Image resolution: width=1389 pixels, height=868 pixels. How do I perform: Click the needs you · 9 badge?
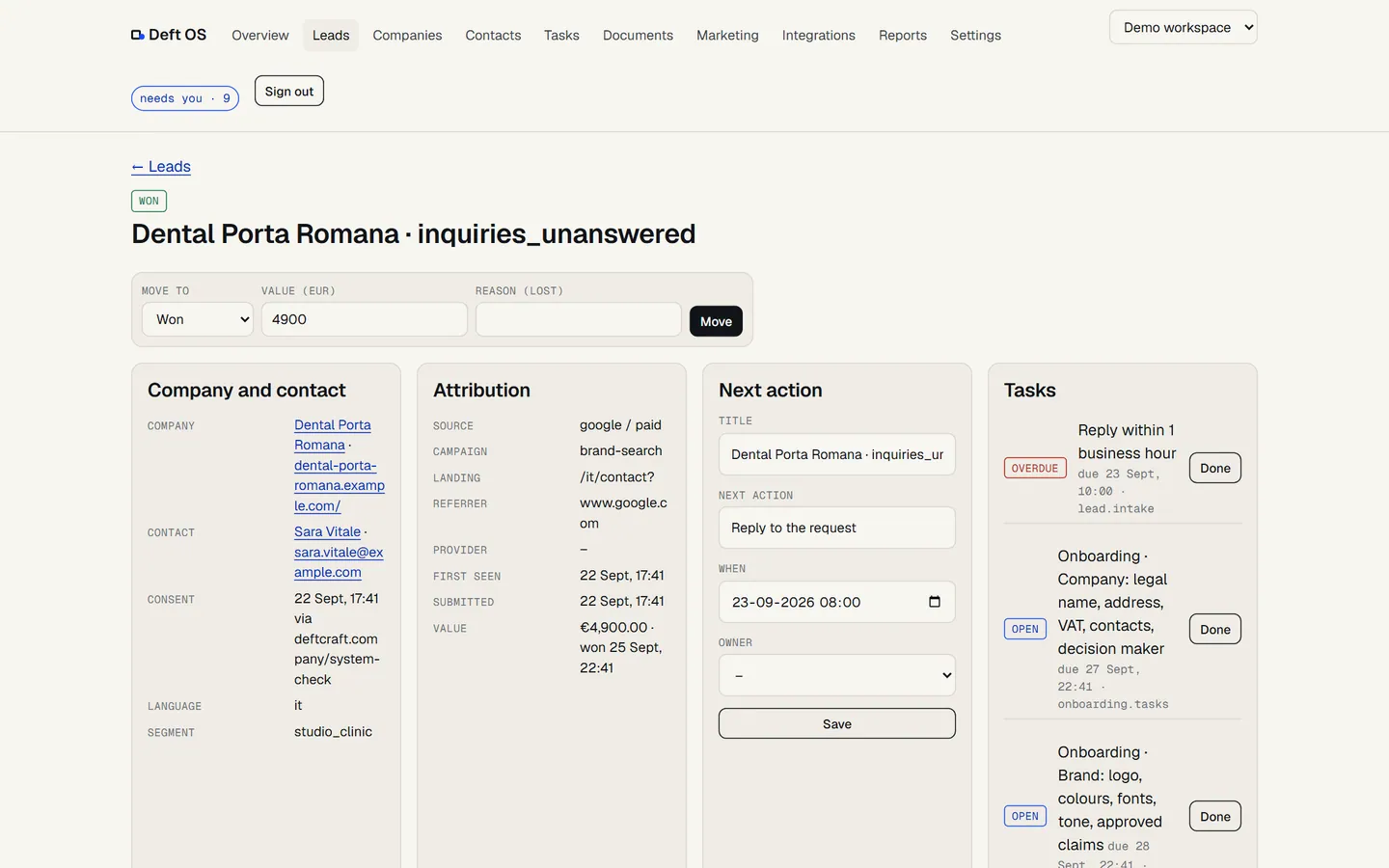click(185, 98)
